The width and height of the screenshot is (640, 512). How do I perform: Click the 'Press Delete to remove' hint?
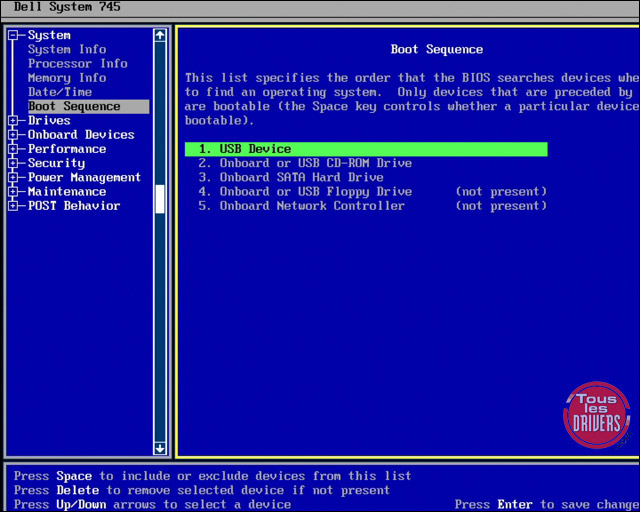pyautogui.click(x=202, y=490)
